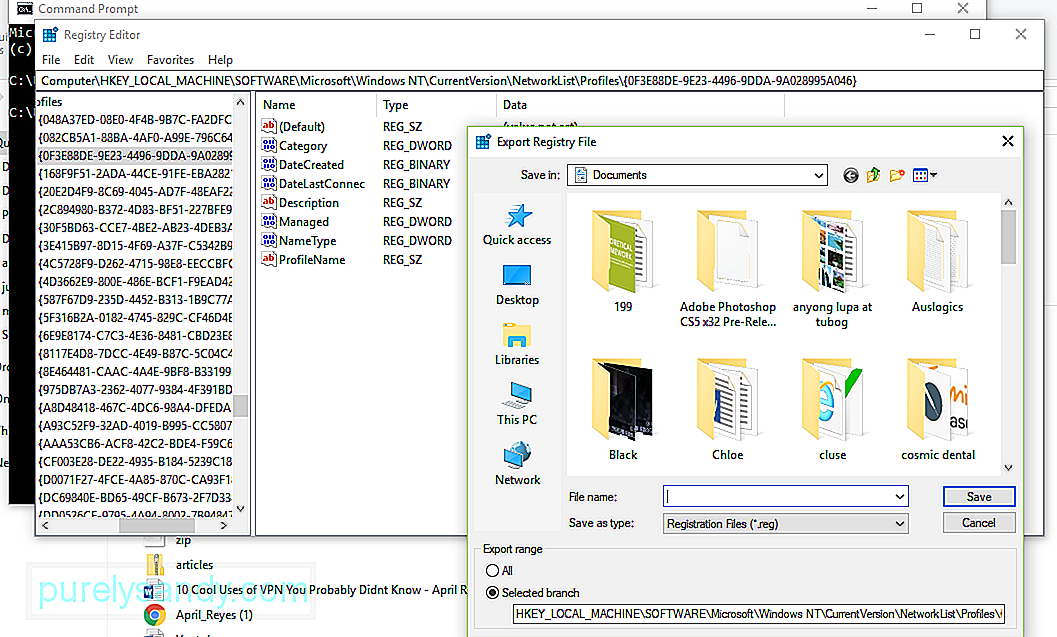The height and width of the screenshot is (637, 1057).
Task: Open the Favorites menu in Registry Editor
Action: pos(171,60)
